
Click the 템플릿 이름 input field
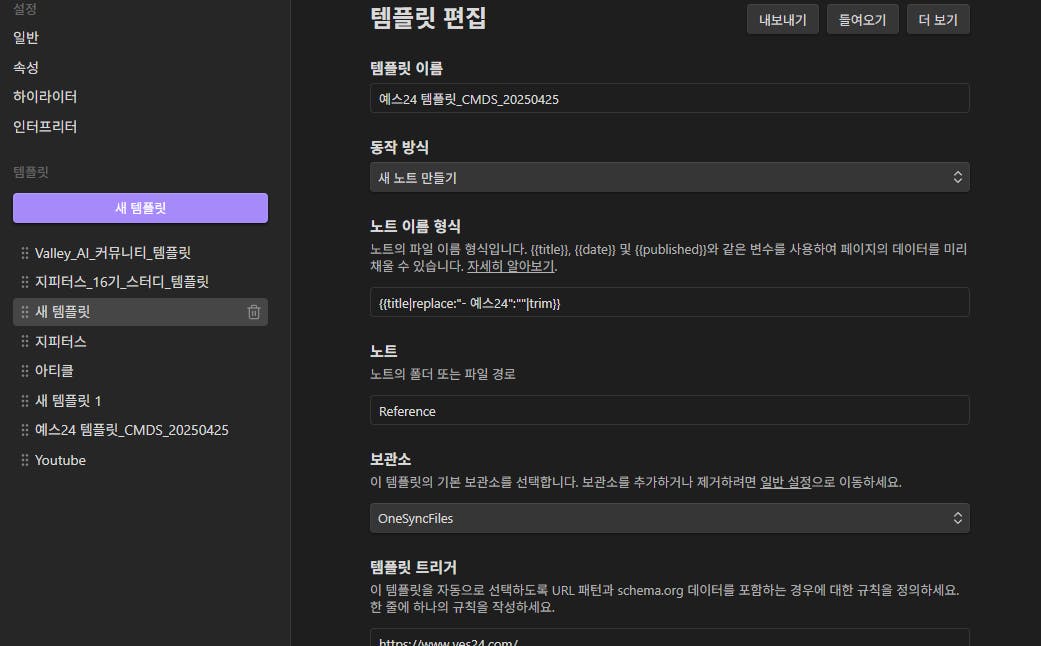669,98
